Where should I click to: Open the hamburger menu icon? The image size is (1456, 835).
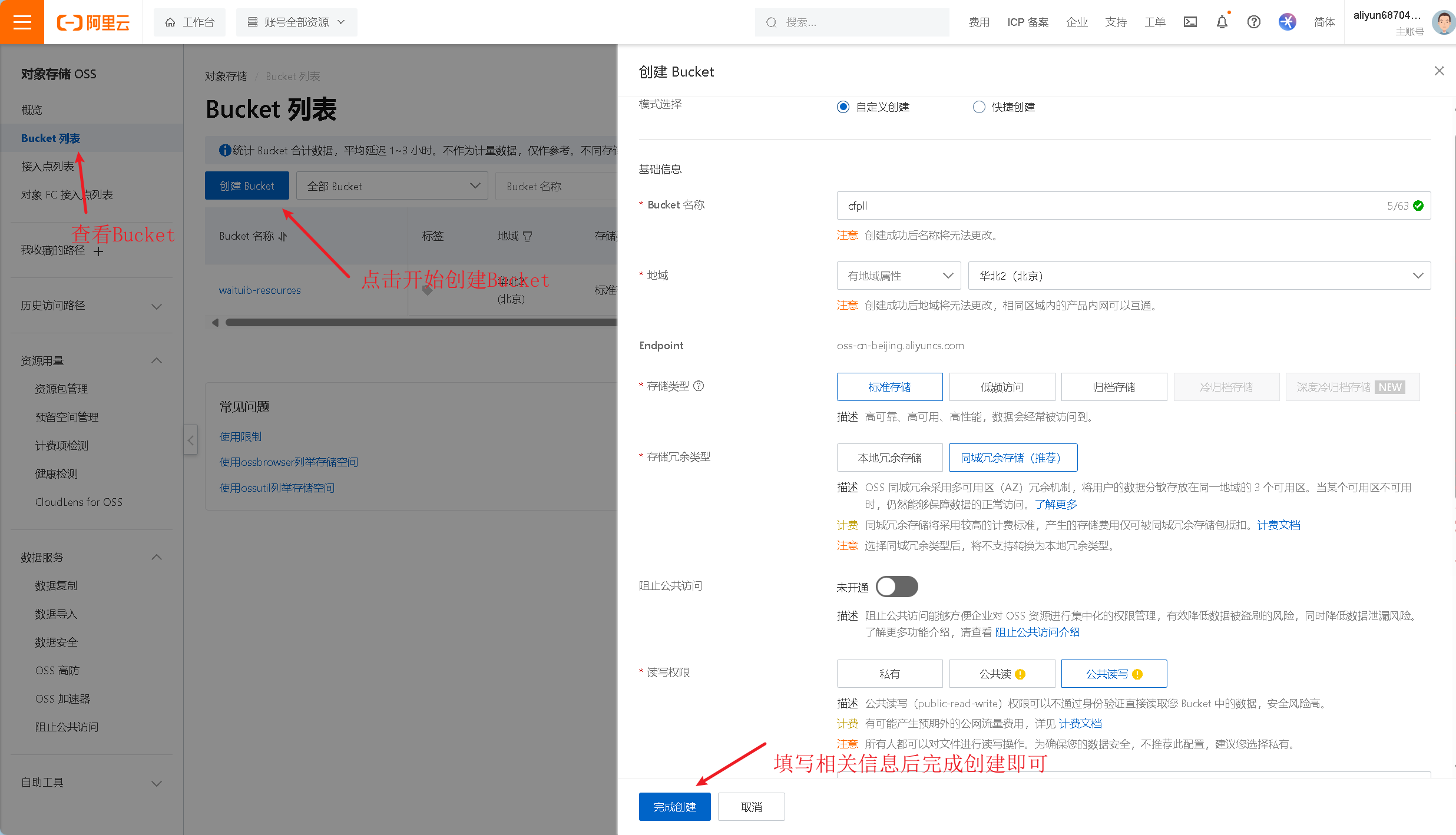[x=22, y=22]
